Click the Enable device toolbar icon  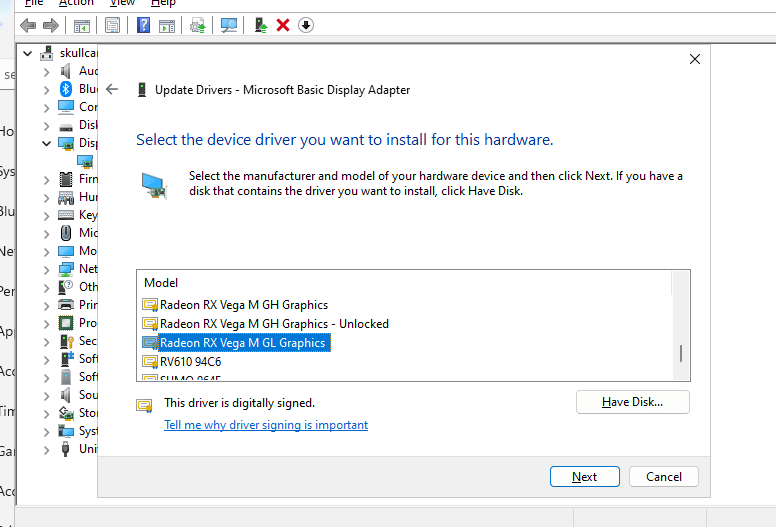tap(261, 25)
